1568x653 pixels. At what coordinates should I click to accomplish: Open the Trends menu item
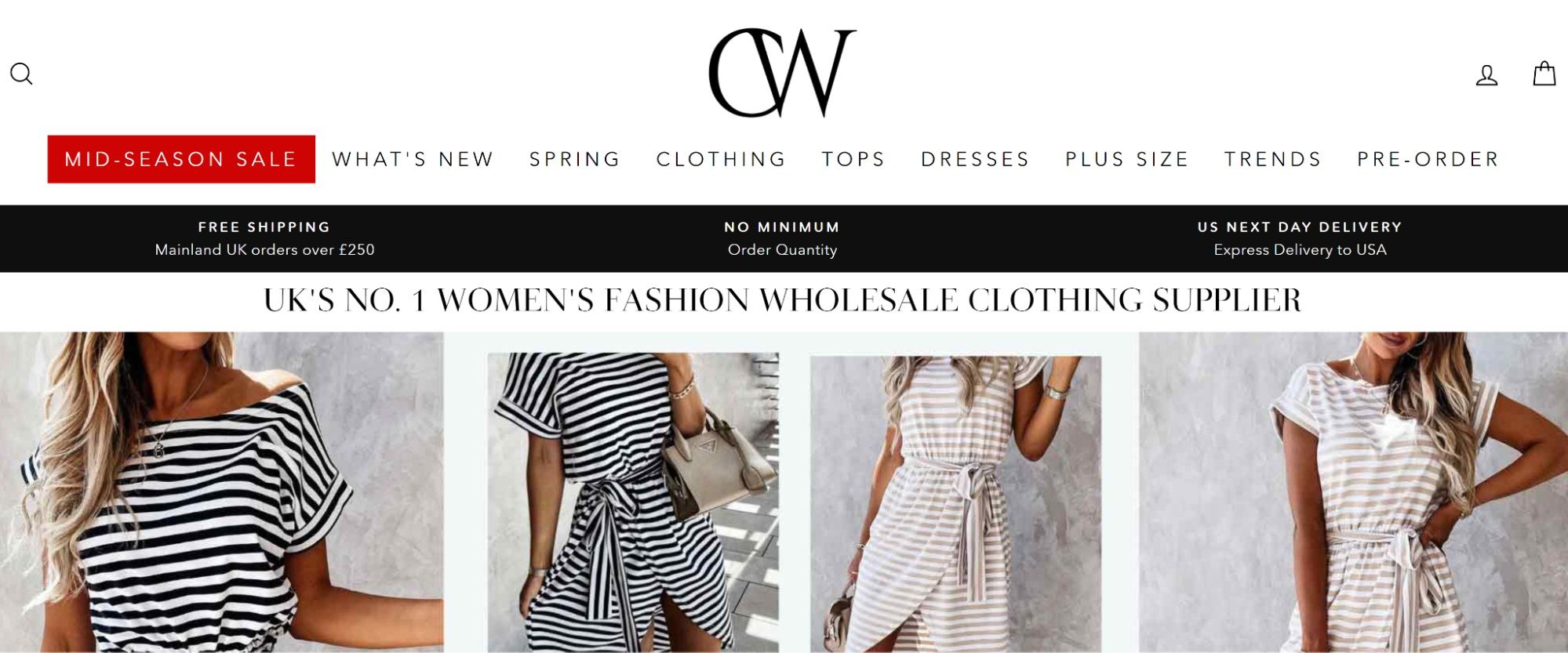1273,159
